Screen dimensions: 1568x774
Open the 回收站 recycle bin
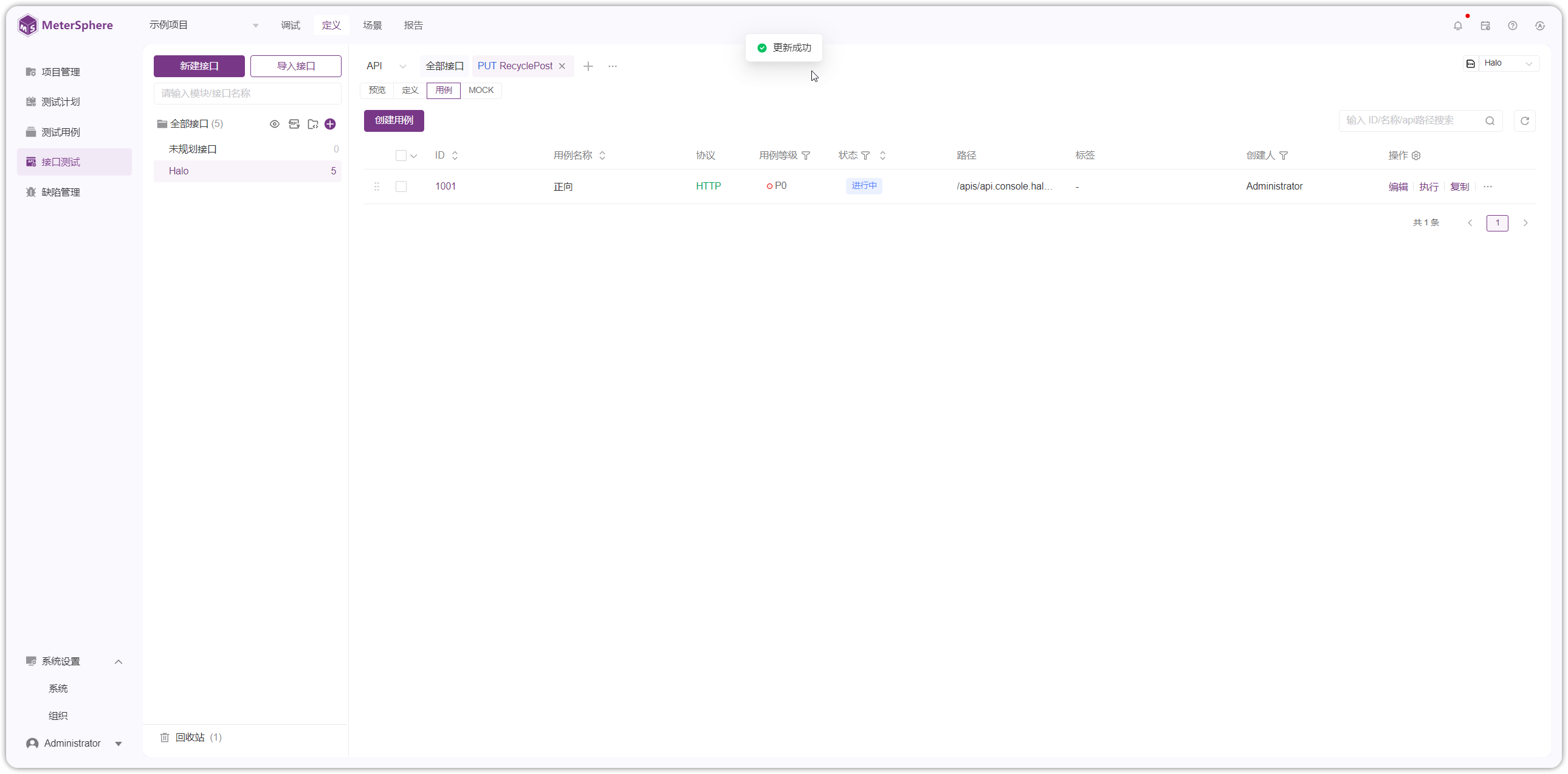point(191,738)
